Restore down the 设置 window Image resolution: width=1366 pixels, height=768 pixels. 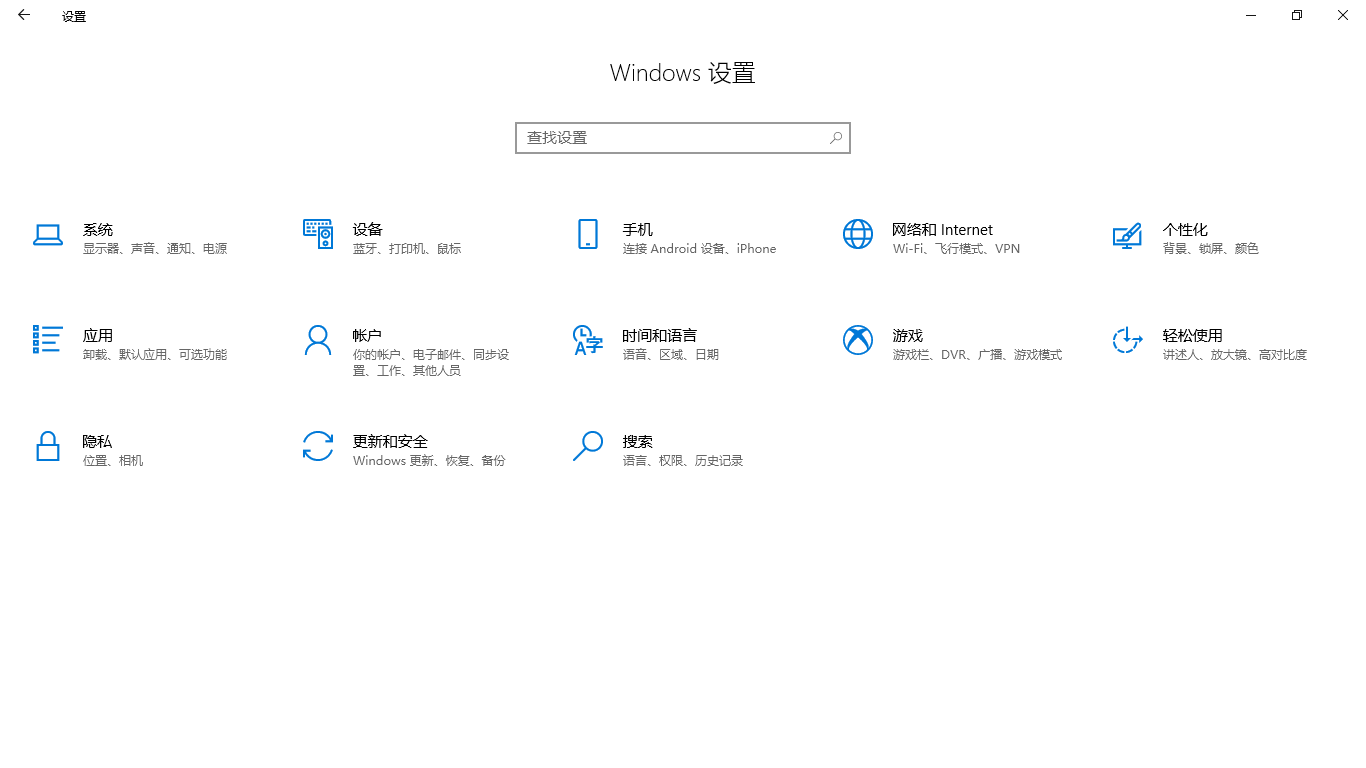1297,15
